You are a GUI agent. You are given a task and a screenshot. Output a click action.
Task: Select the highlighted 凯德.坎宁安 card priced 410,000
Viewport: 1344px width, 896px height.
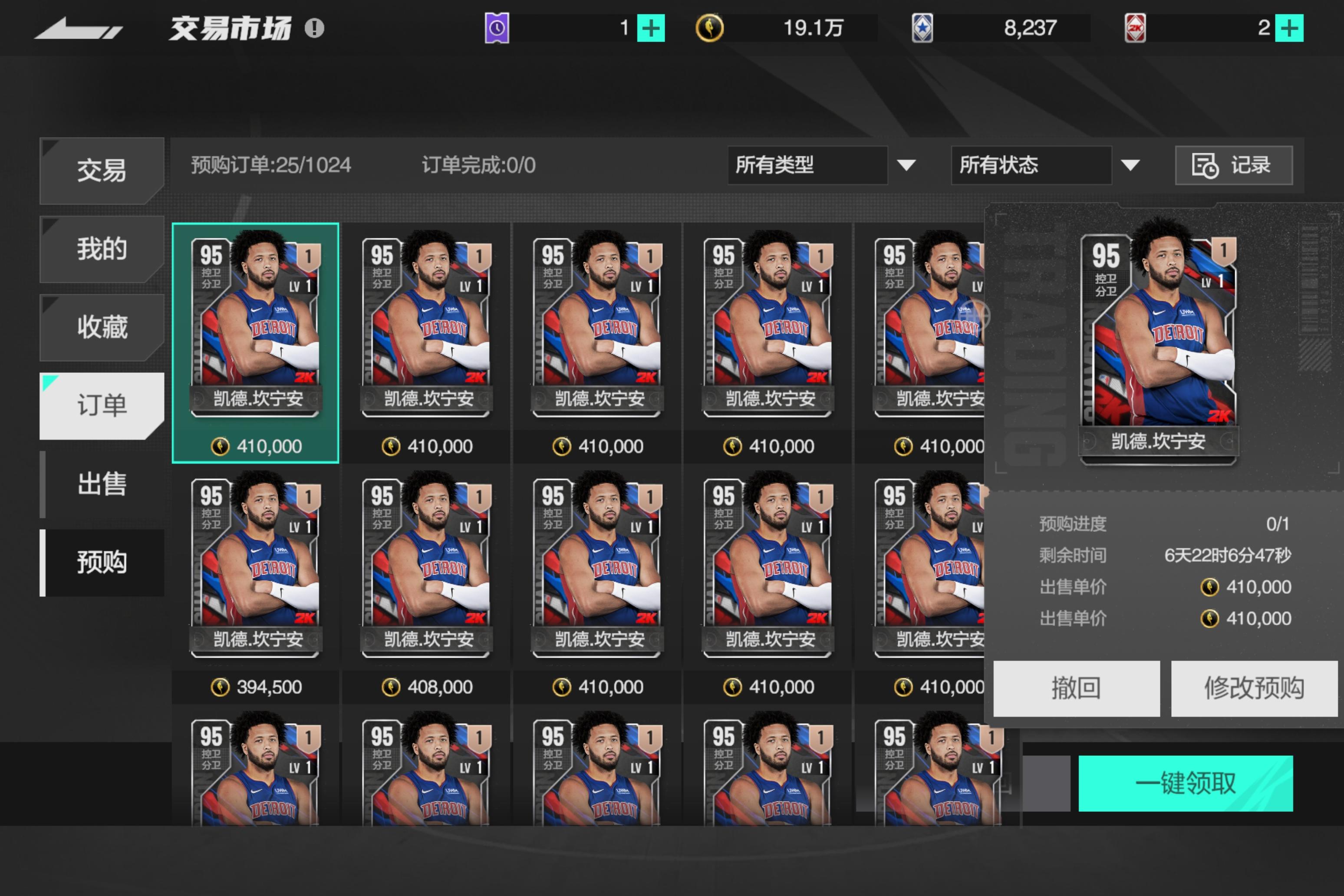click(255, 343)
